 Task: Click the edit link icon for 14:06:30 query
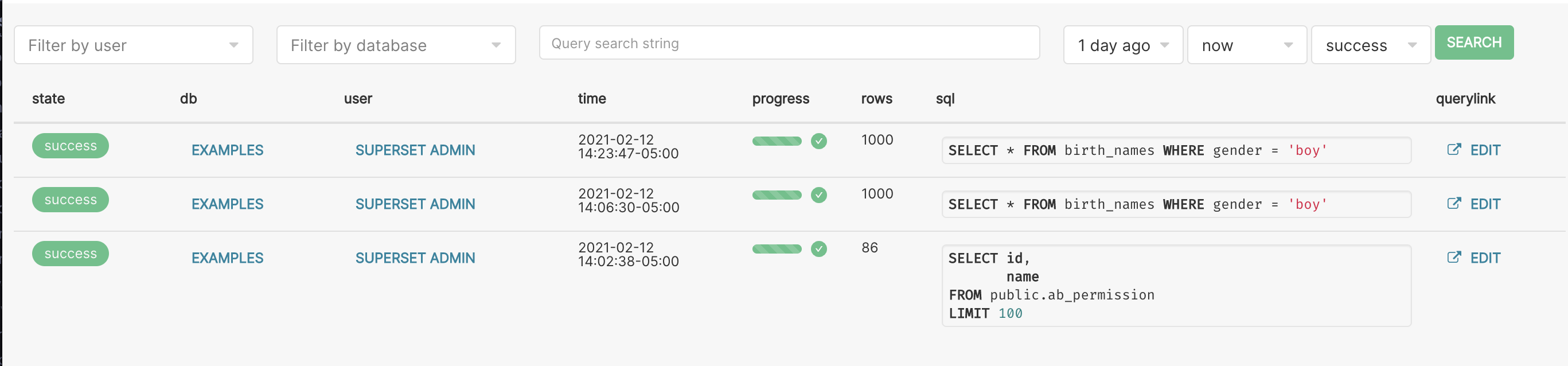[1453, 204]
